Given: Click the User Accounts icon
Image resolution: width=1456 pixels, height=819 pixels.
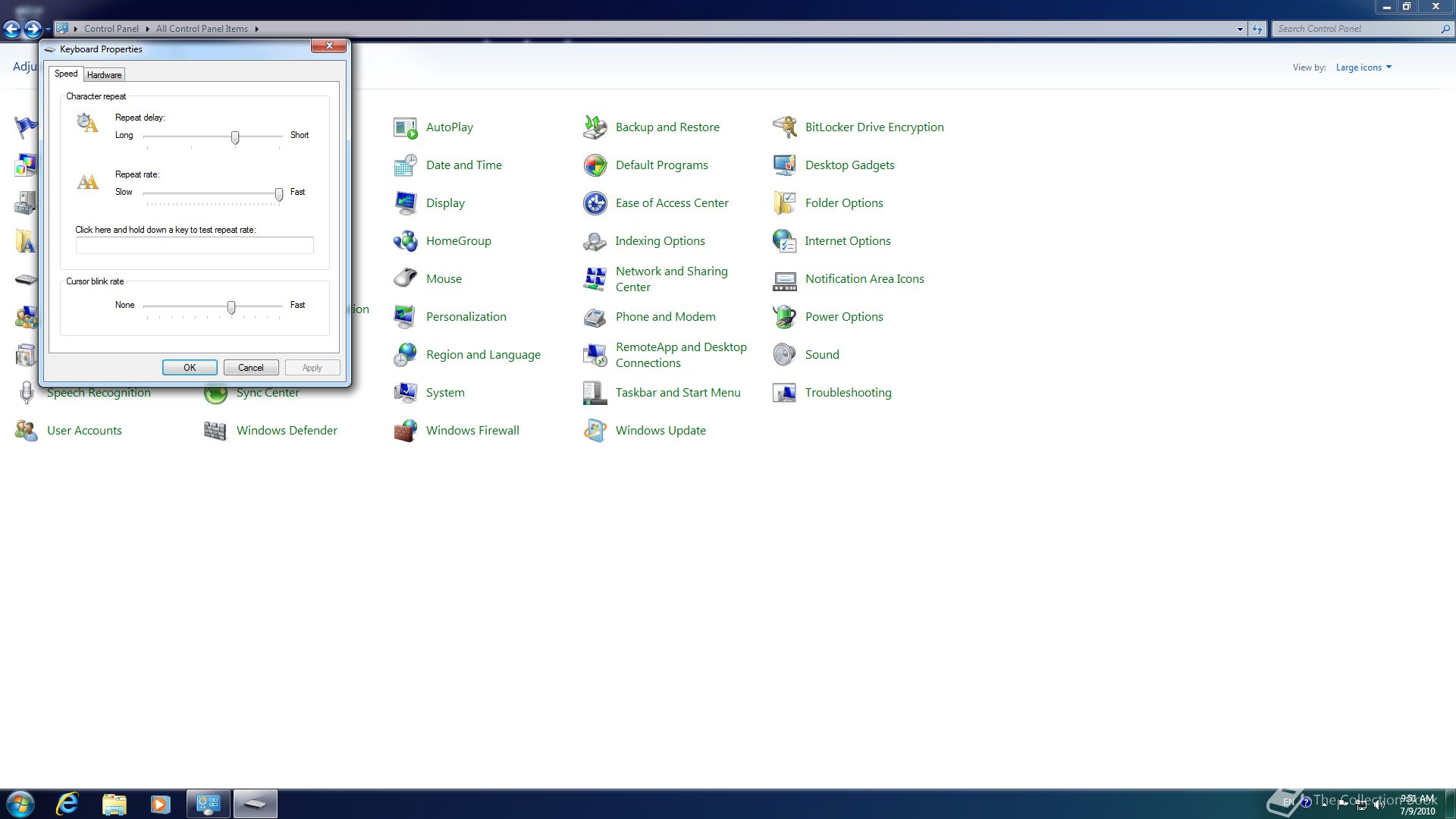Looking at the screenshot, I should [x=27, y=431].
